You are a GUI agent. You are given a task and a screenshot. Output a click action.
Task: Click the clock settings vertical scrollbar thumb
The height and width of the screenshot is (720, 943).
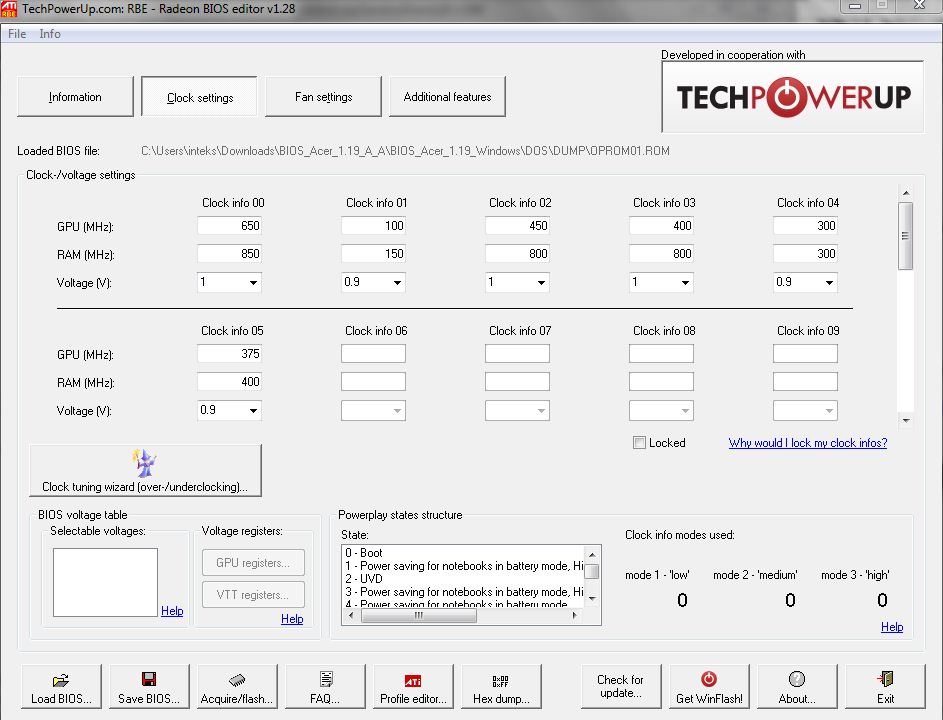[x=905, y=236]
